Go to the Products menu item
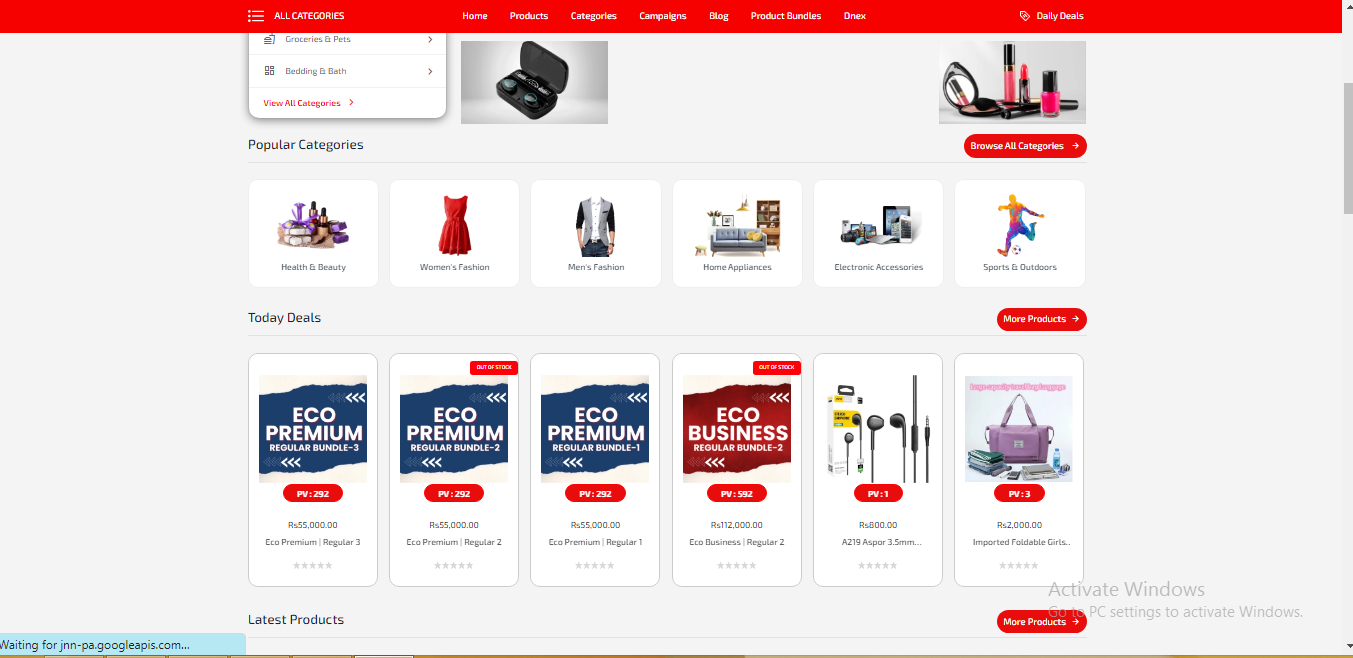The height and width of the screenshot is (658, 1353). [528, 16]
